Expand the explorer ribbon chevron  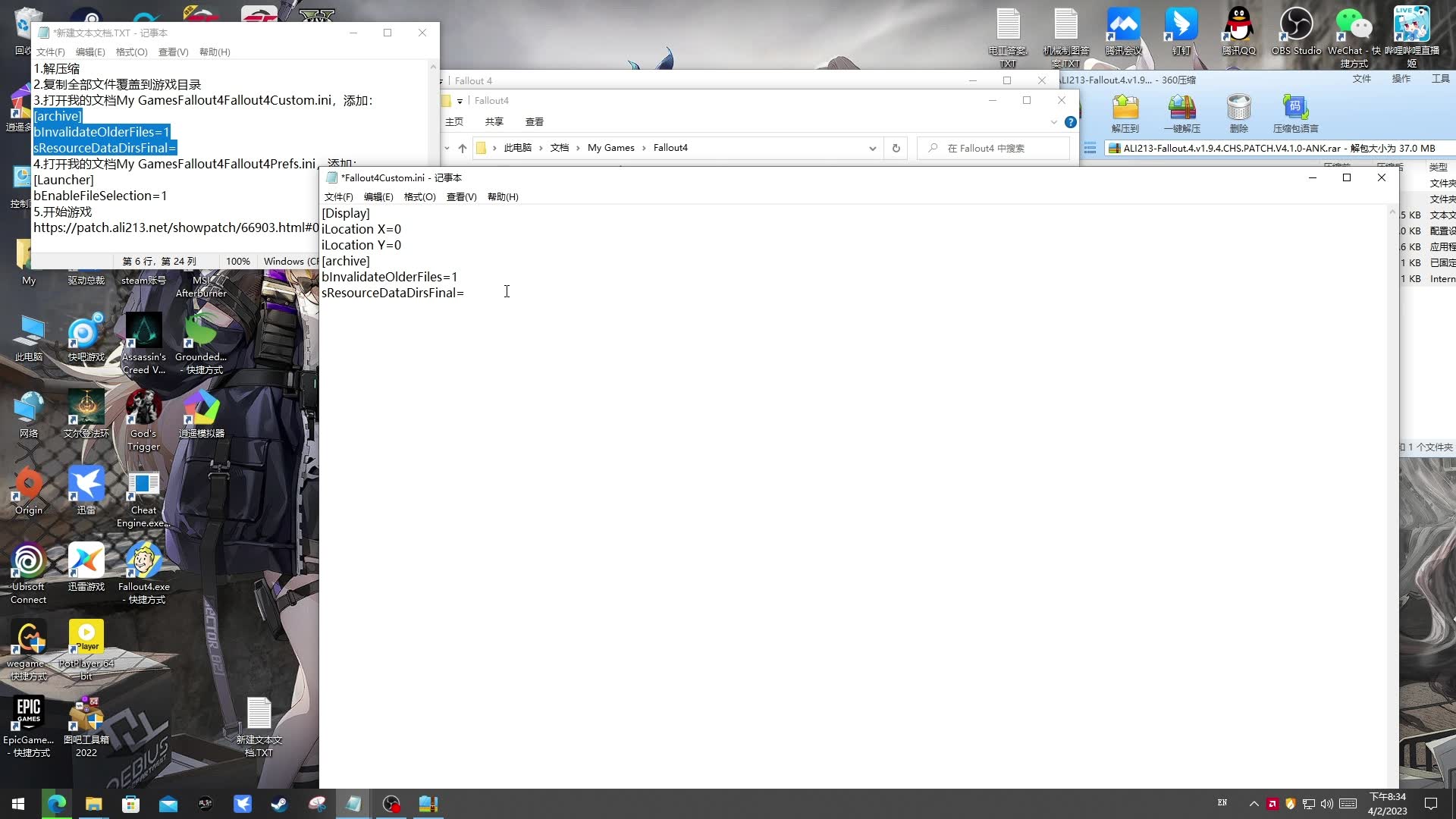click(1053, 122)
